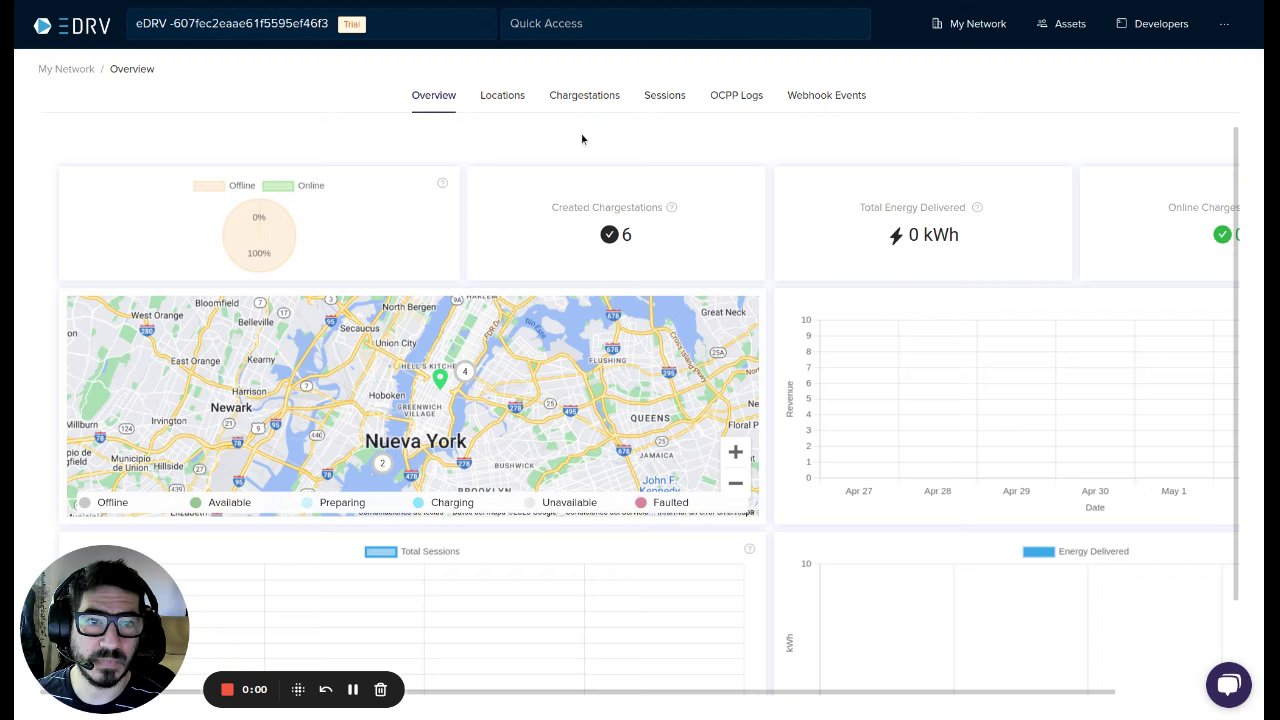Restart the recording with the undo arrow

pos(325,689)
